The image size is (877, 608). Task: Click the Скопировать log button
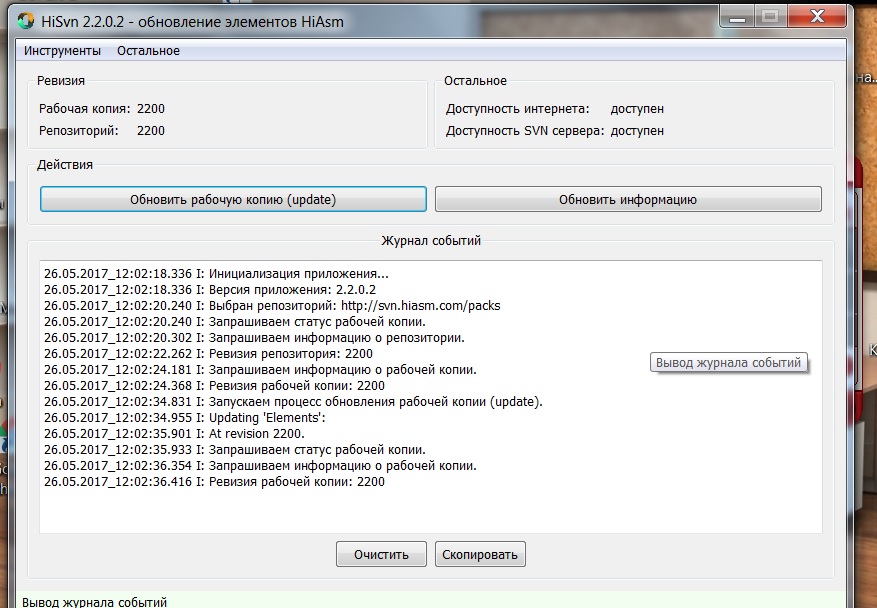480,554
